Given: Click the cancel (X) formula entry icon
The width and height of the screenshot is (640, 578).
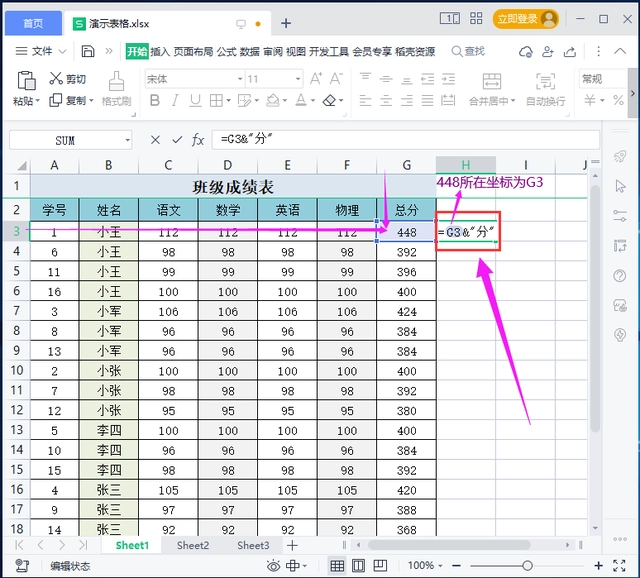Looking at the screenshot, I should (155, 140).
